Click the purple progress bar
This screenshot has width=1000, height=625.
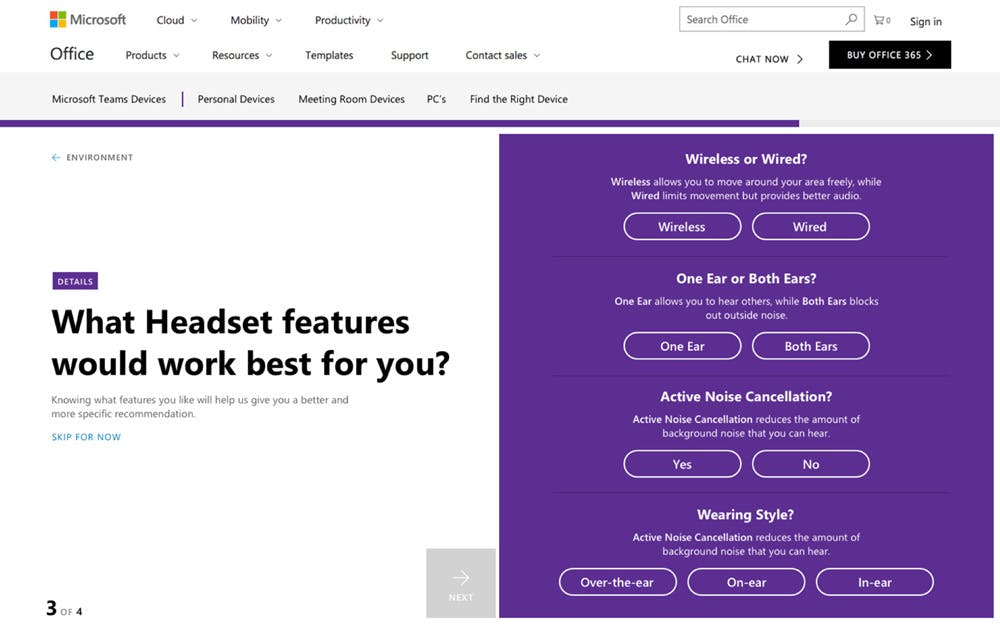pyautogui.click(x=399, y=123)
